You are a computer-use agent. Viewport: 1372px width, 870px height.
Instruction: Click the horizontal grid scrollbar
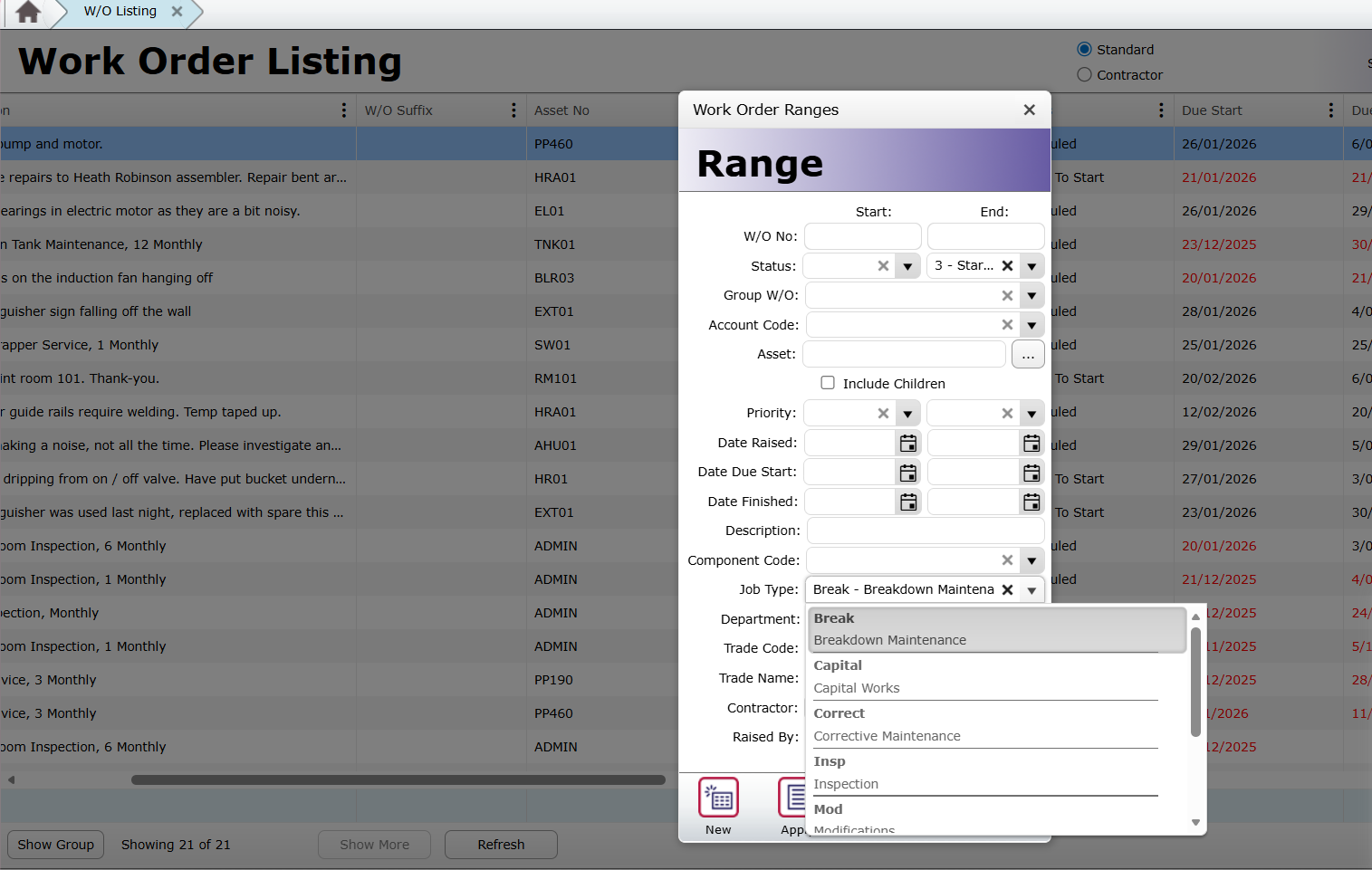coord(398,779)
